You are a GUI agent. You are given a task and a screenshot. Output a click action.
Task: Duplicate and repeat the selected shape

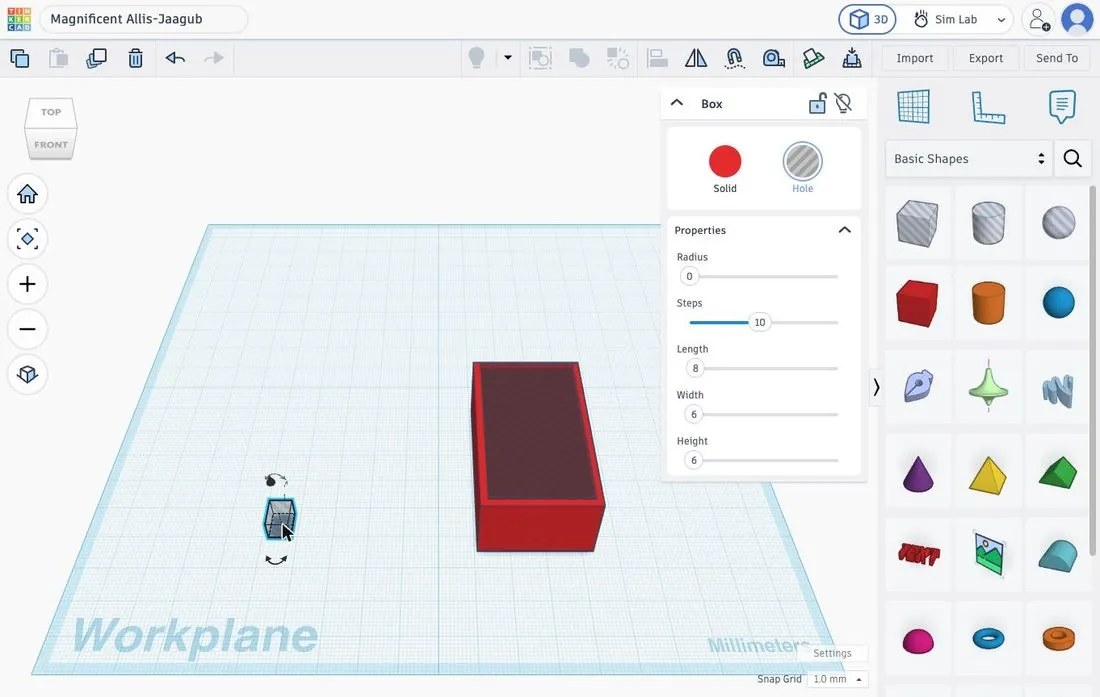(96, 58)
